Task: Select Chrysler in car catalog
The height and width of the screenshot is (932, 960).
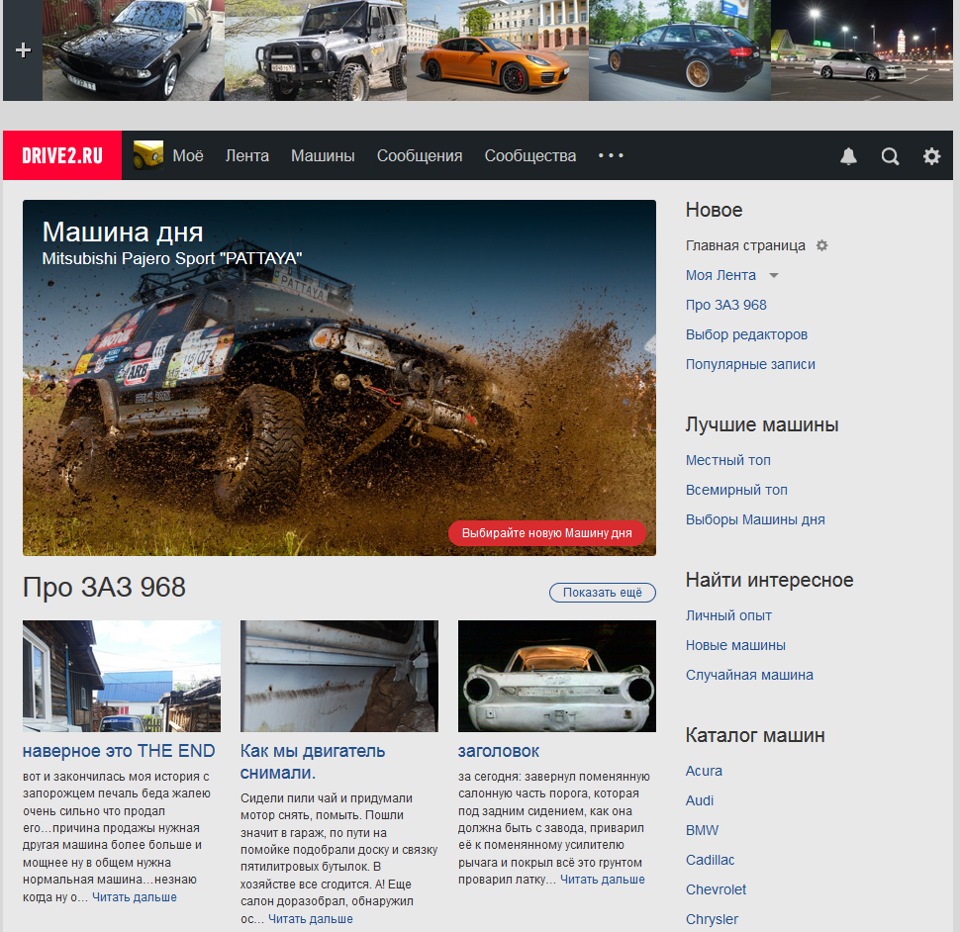Action: [711, 919]
